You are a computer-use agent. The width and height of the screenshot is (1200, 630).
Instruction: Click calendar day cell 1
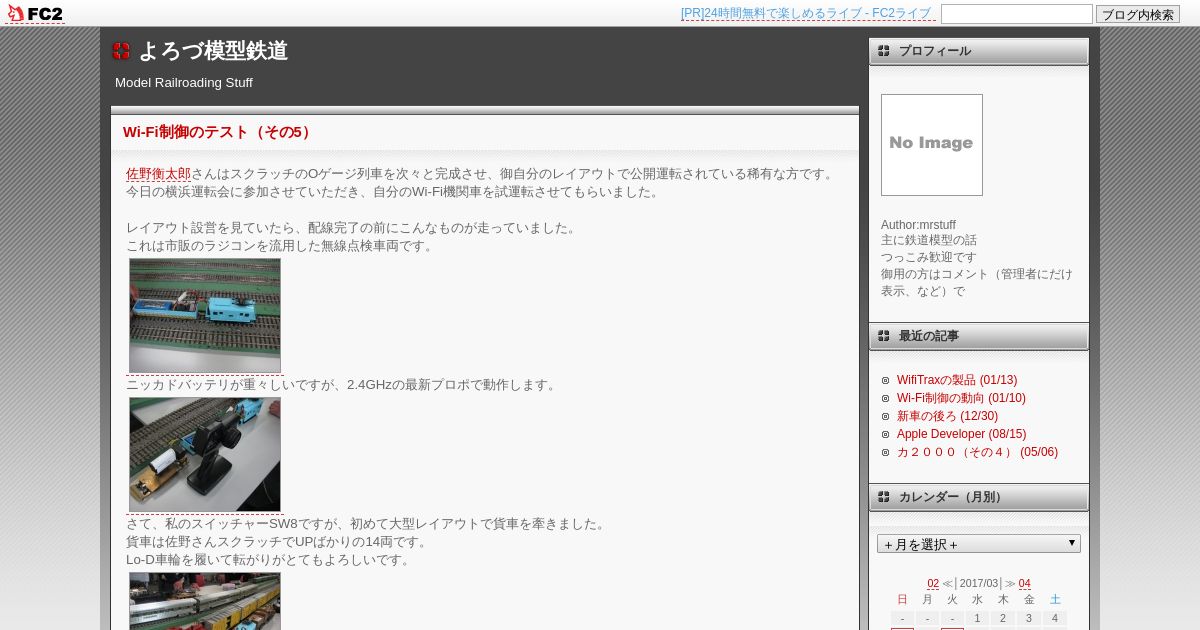point(978,619)
